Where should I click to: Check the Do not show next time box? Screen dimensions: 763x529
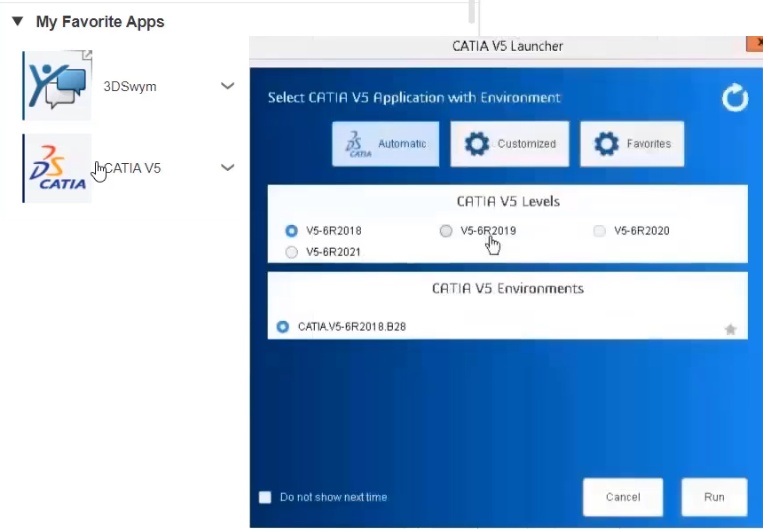point(265,497)
